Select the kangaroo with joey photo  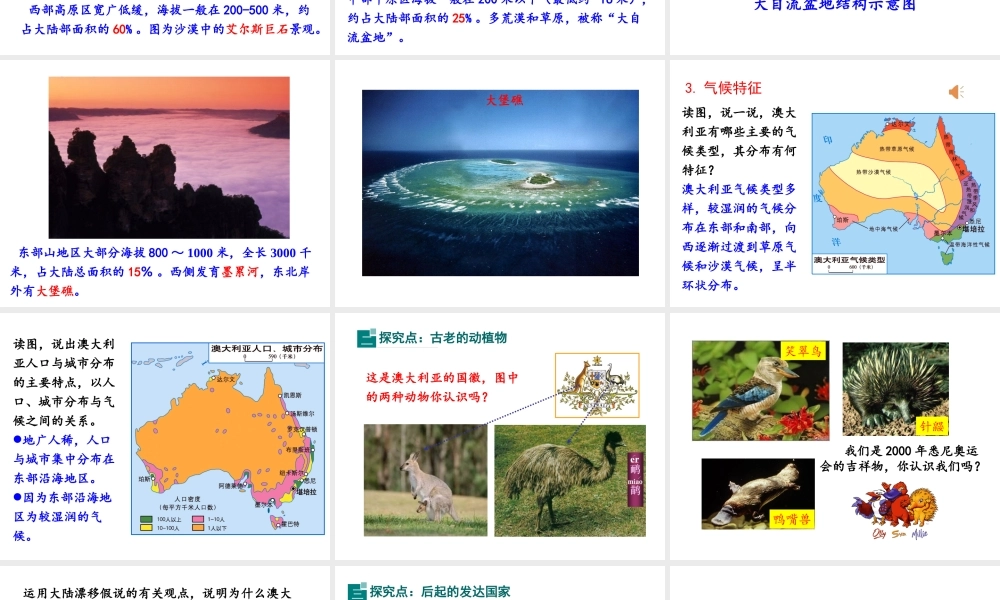click(425, 480)
